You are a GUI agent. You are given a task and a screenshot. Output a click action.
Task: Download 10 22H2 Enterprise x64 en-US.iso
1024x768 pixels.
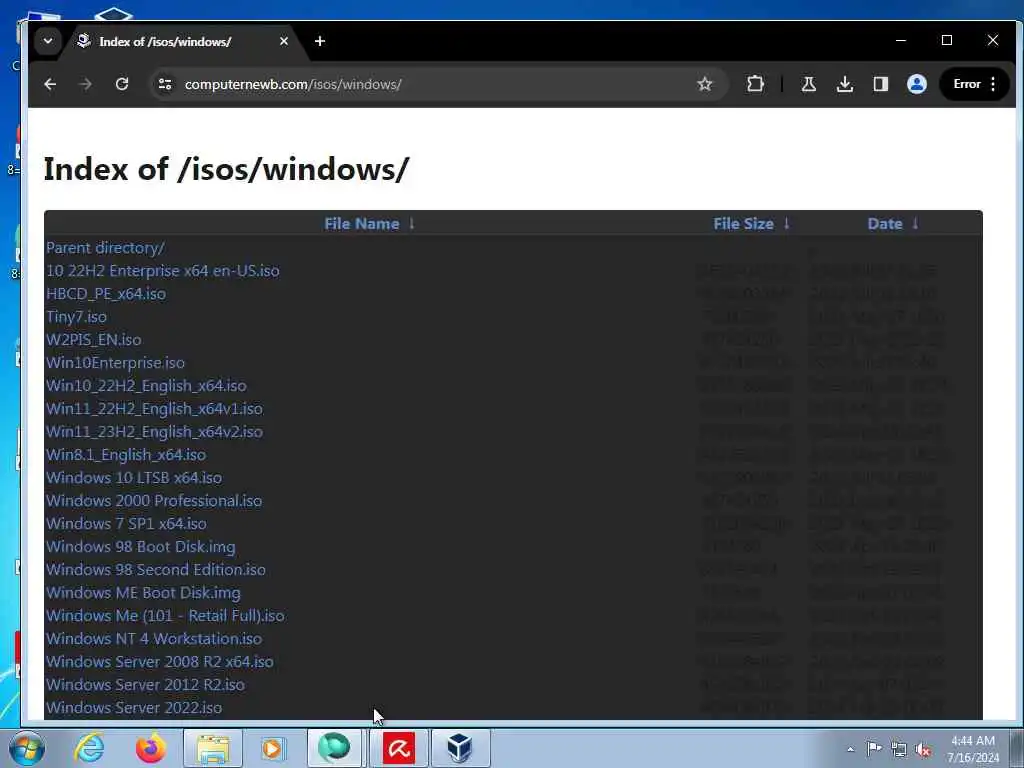click(163, 271)
